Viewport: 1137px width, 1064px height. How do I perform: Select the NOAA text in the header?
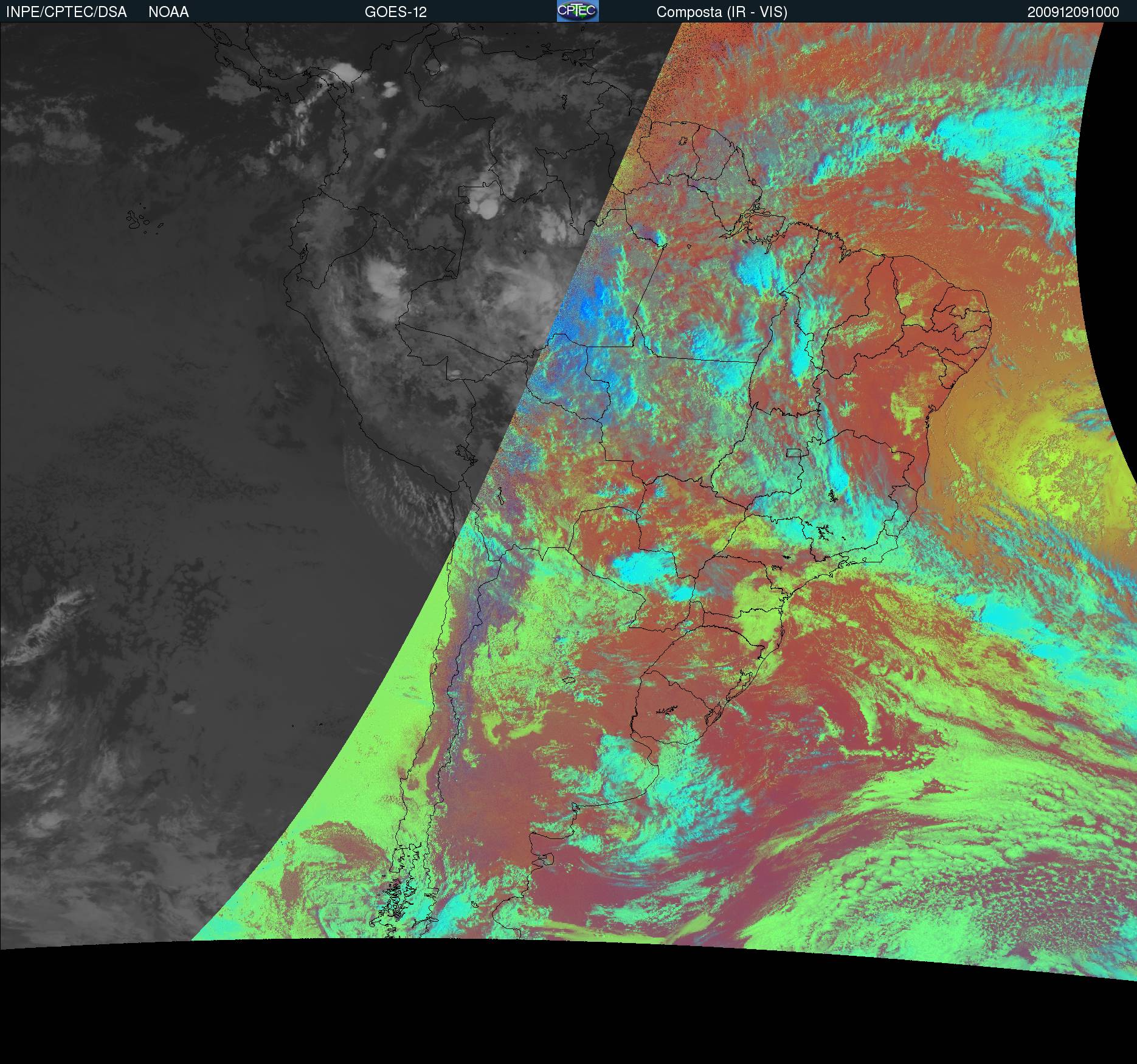pyautogui.click(x=168, y=12)
